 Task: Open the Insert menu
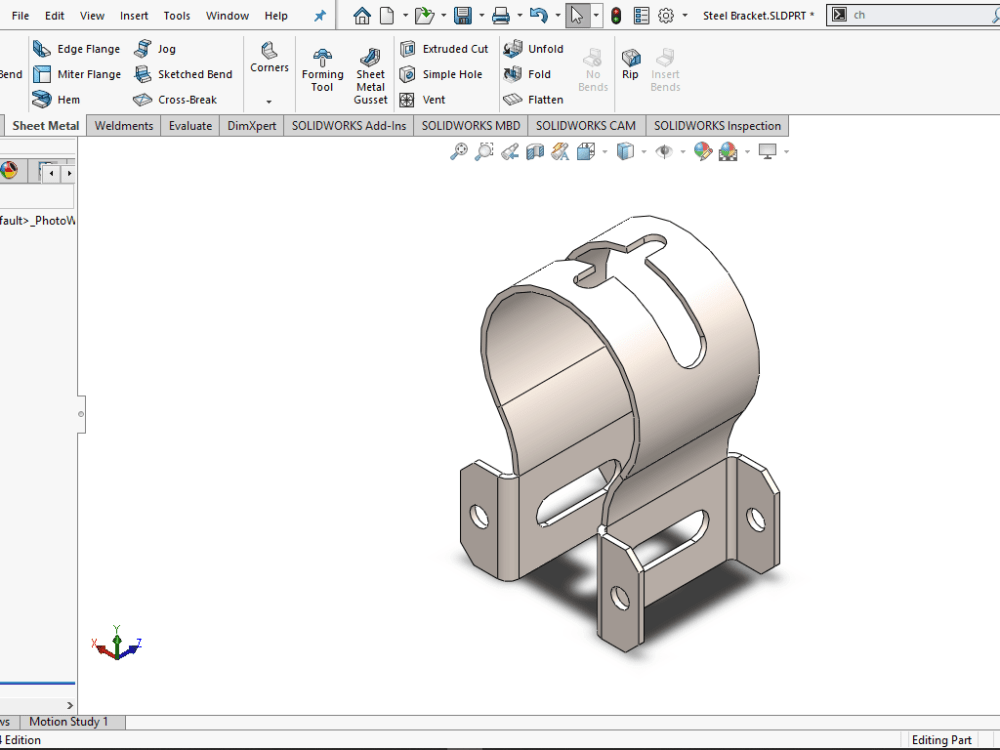[134, 15]
